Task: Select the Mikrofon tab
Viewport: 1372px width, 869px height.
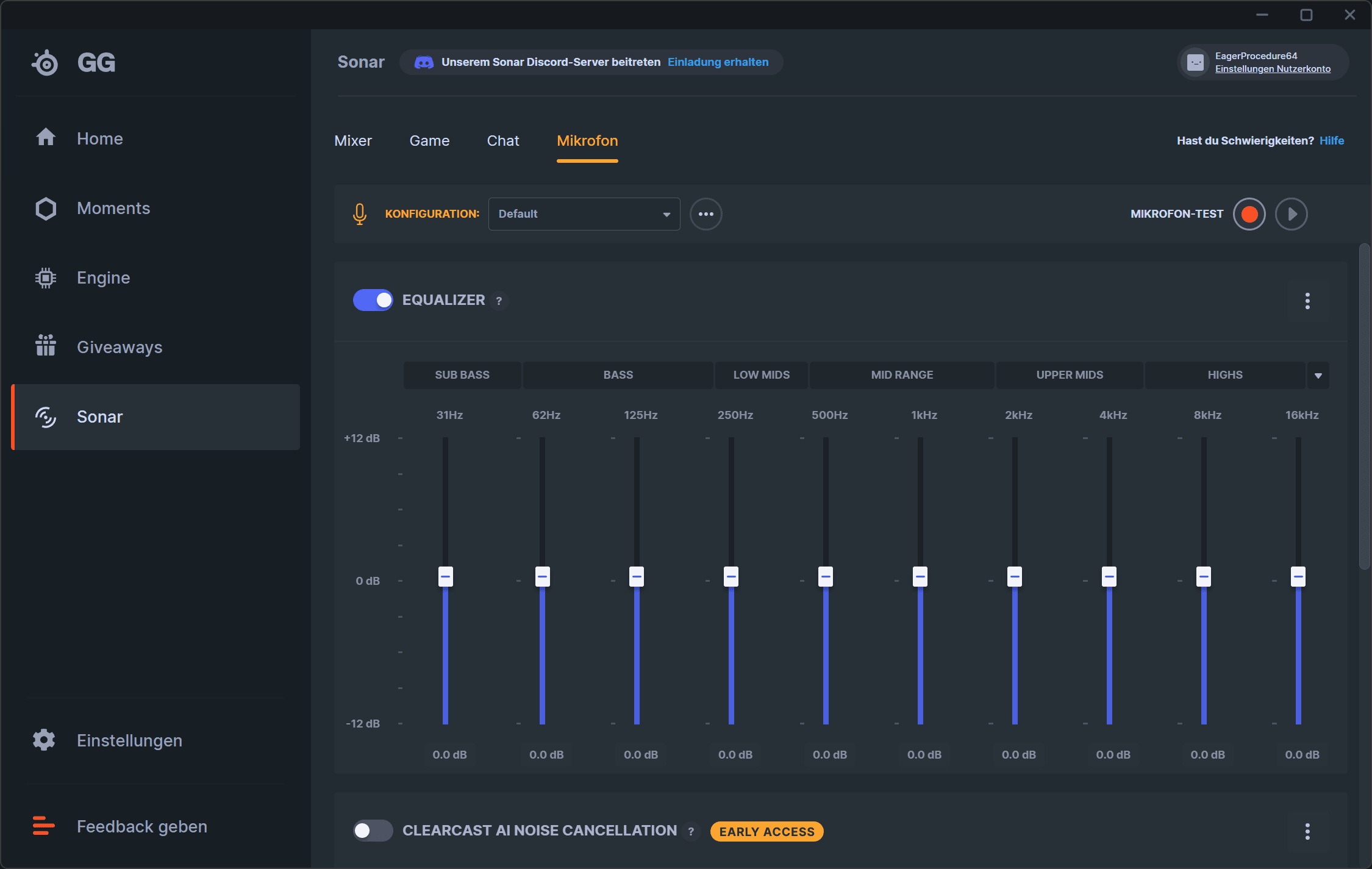Action: (587, 141)
